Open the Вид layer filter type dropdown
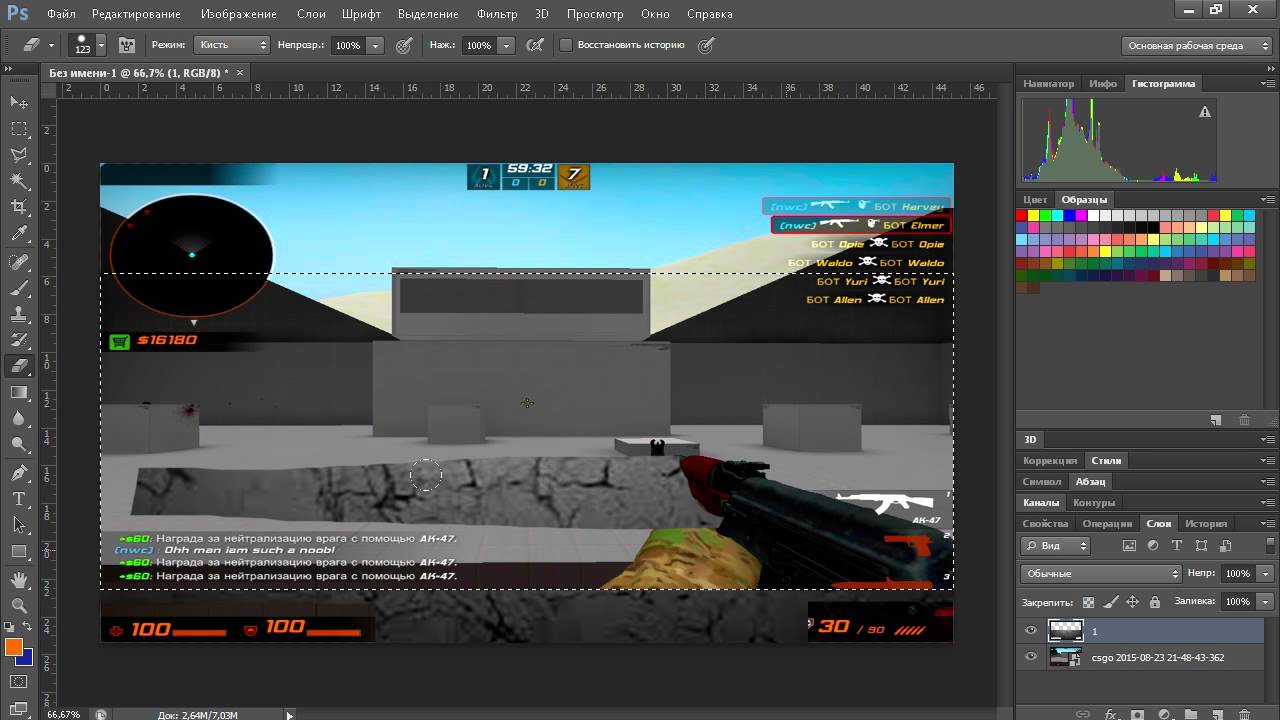The height and width of the screenshot is (720, 1280). tap(1056, 546)
